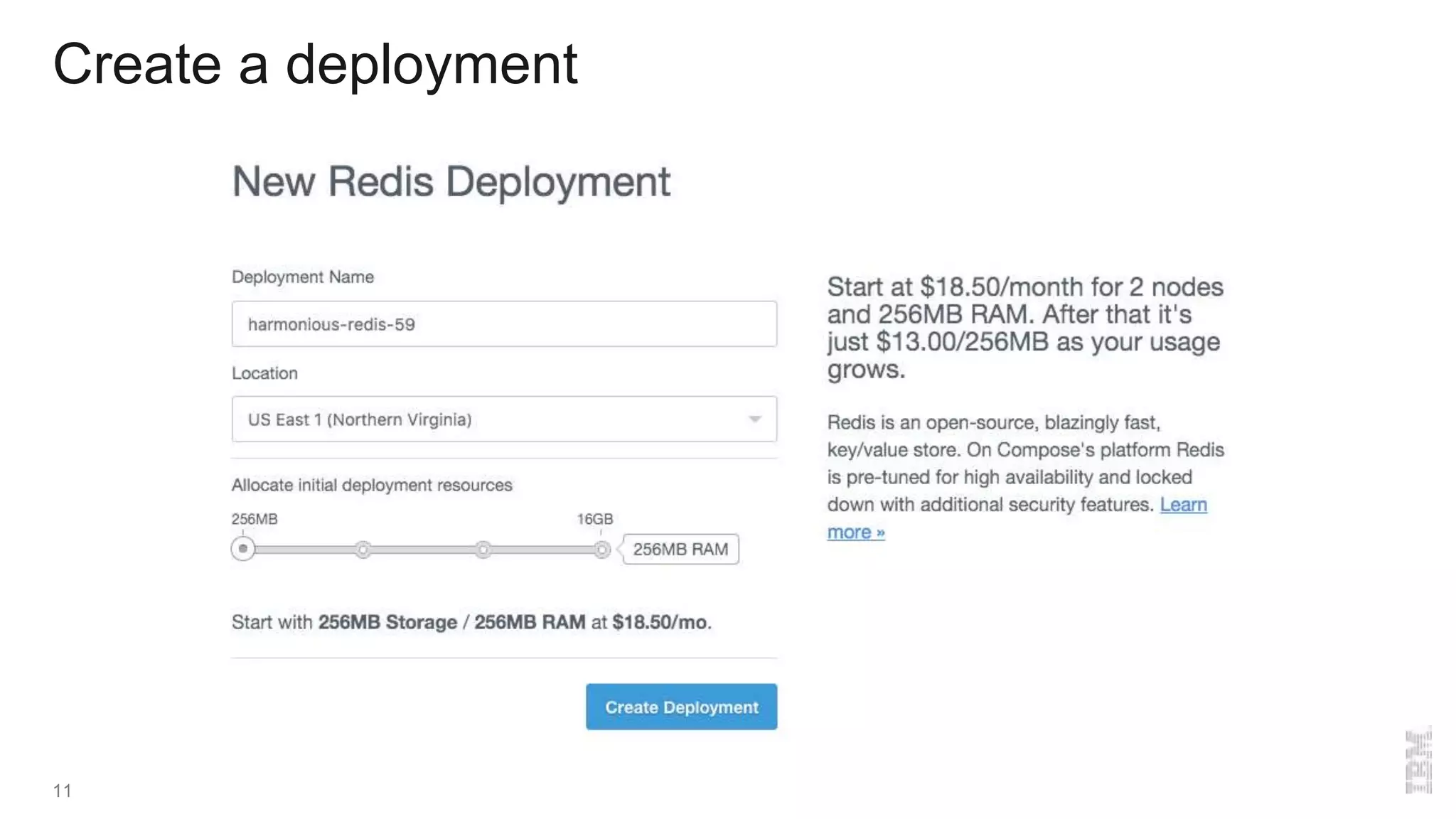The width and height of the screenshot is (1456, 819).
Task: Click the Deployment Name label
Action: point(303,277)
